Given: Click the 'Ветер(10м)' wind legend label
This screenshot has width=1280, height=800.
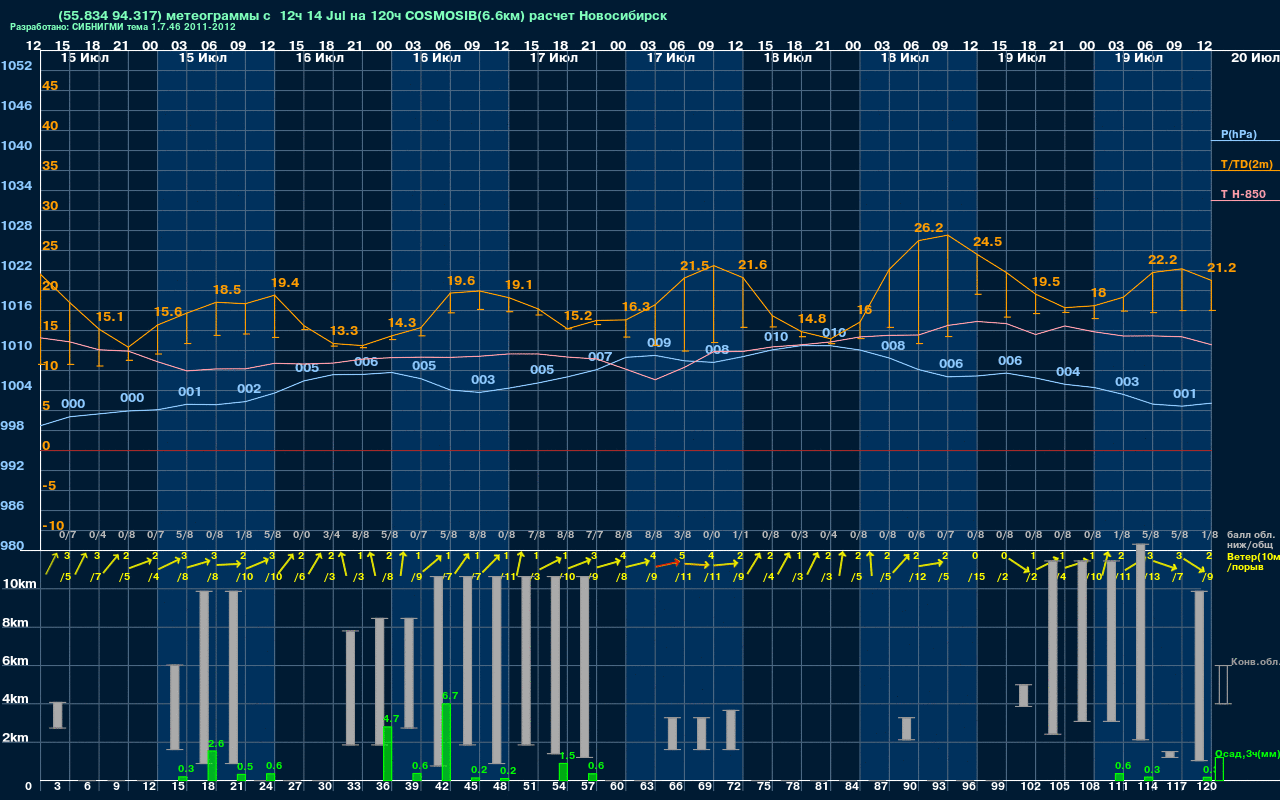Looking at the screenshot, I should (x=1253, y=556).
